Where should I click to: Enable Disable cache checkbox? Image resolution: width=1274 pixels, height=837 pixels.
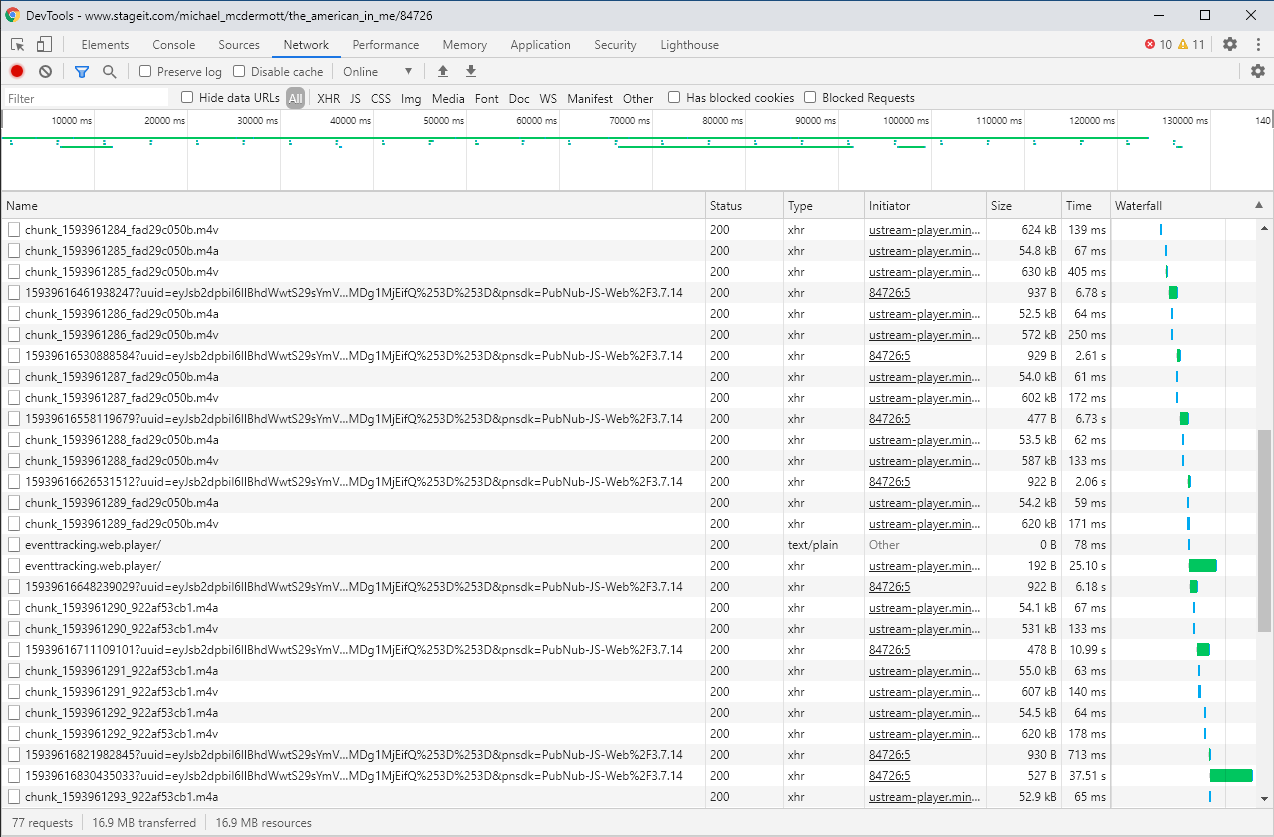pyautogui.click(x=239, y=71)
